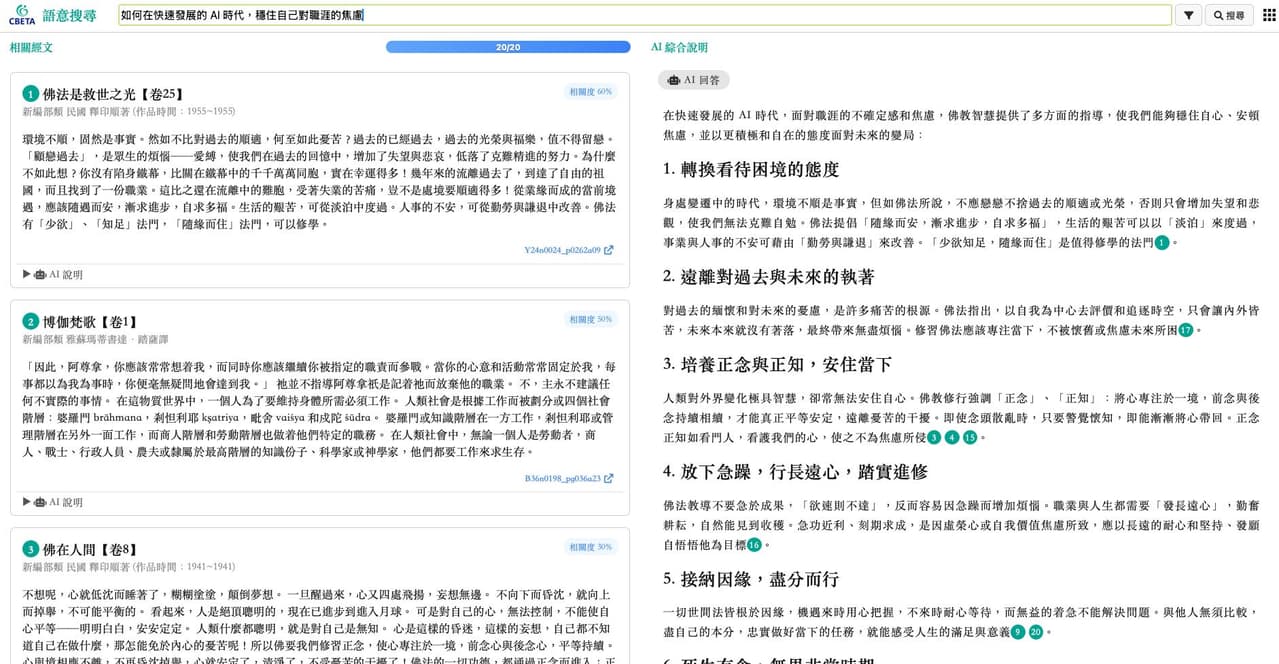Click in the semantic search query box
Image resolution: width=1279 pixels, height=664 pixels.
(645, 15)
